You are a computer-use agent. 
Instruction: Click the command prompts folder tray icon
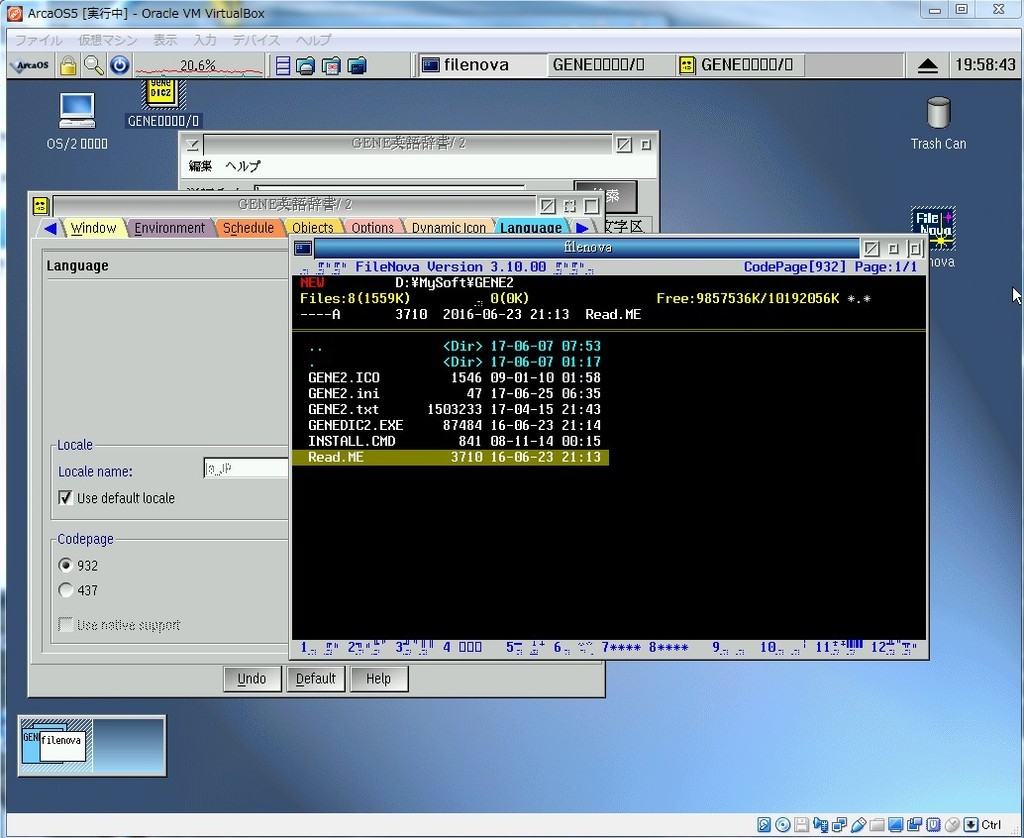pyautogui.click(x=357, y=65)
